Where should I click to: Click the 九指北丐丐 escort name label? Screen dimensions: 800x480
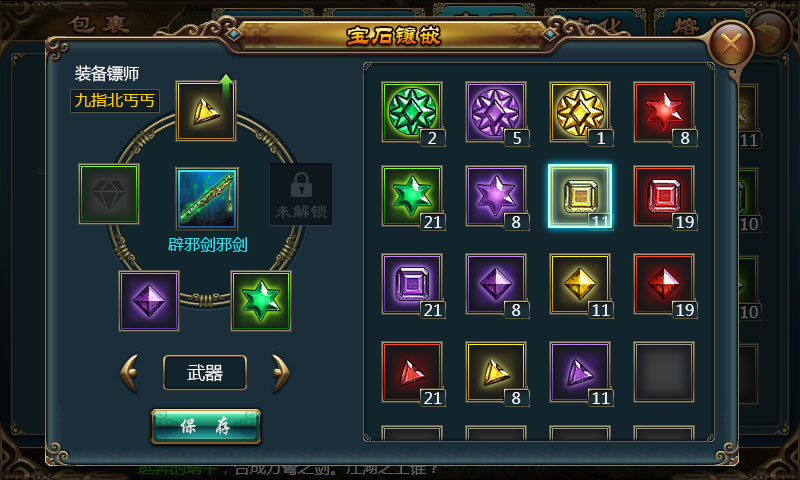[x=115, y=100]
